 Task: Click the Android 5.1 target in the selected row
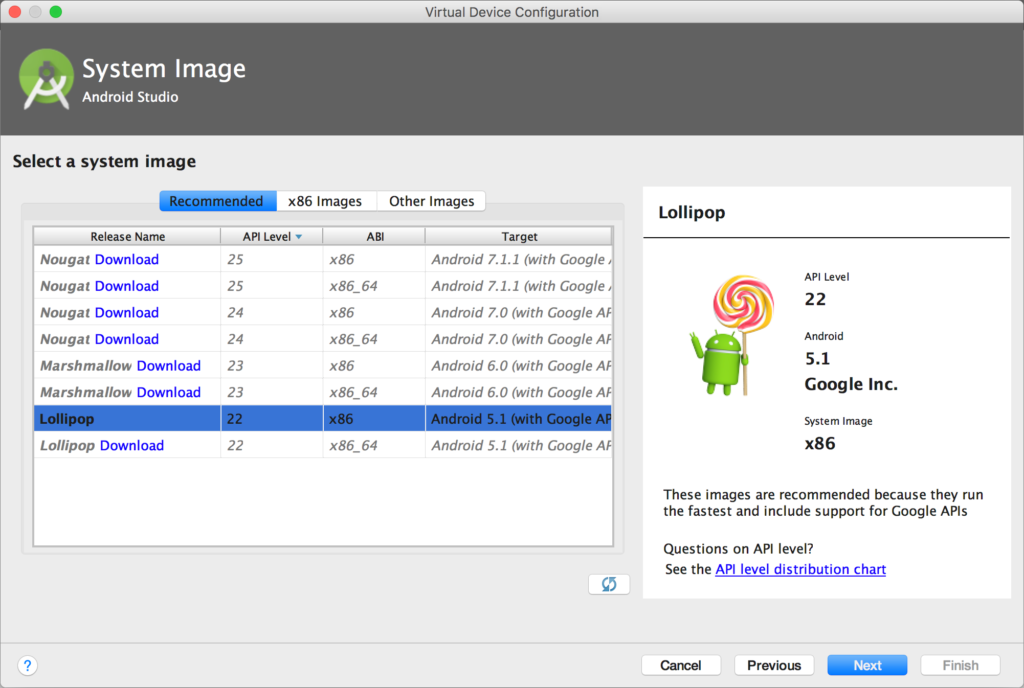click(519, 418)
